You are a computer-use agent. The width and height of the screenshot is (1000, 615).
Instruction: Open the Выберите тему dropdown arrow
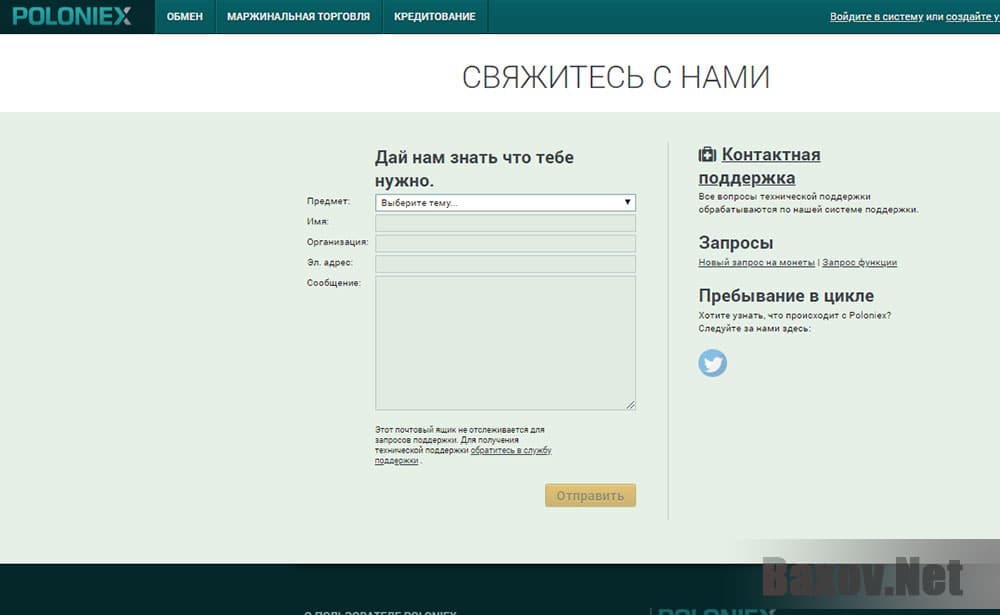628,202
